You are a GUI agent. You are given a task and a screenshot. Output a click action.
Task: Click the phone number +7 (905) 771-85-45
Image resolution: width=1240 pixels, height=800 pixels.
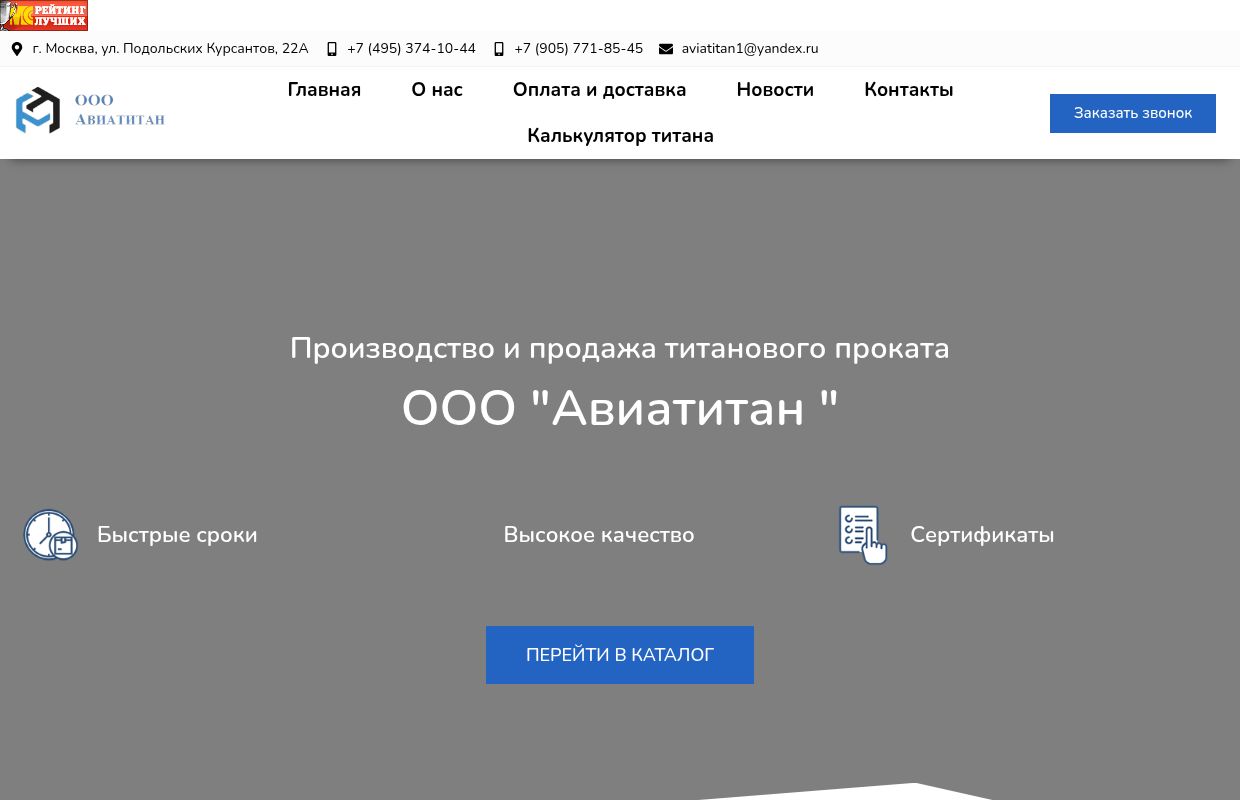578,49
